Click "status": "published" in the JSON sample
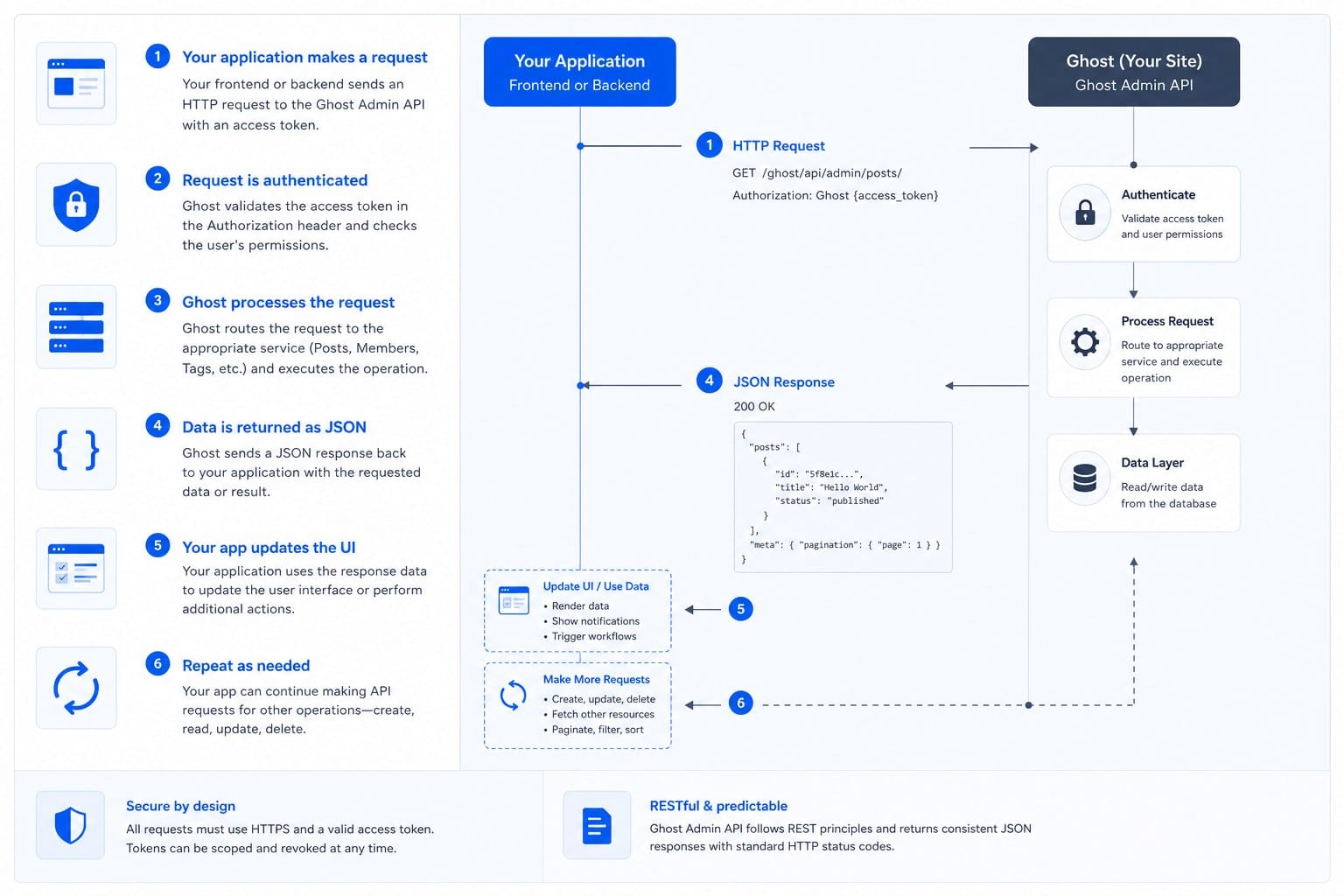Screen dimensions: 1344x896 coord(829,501)
